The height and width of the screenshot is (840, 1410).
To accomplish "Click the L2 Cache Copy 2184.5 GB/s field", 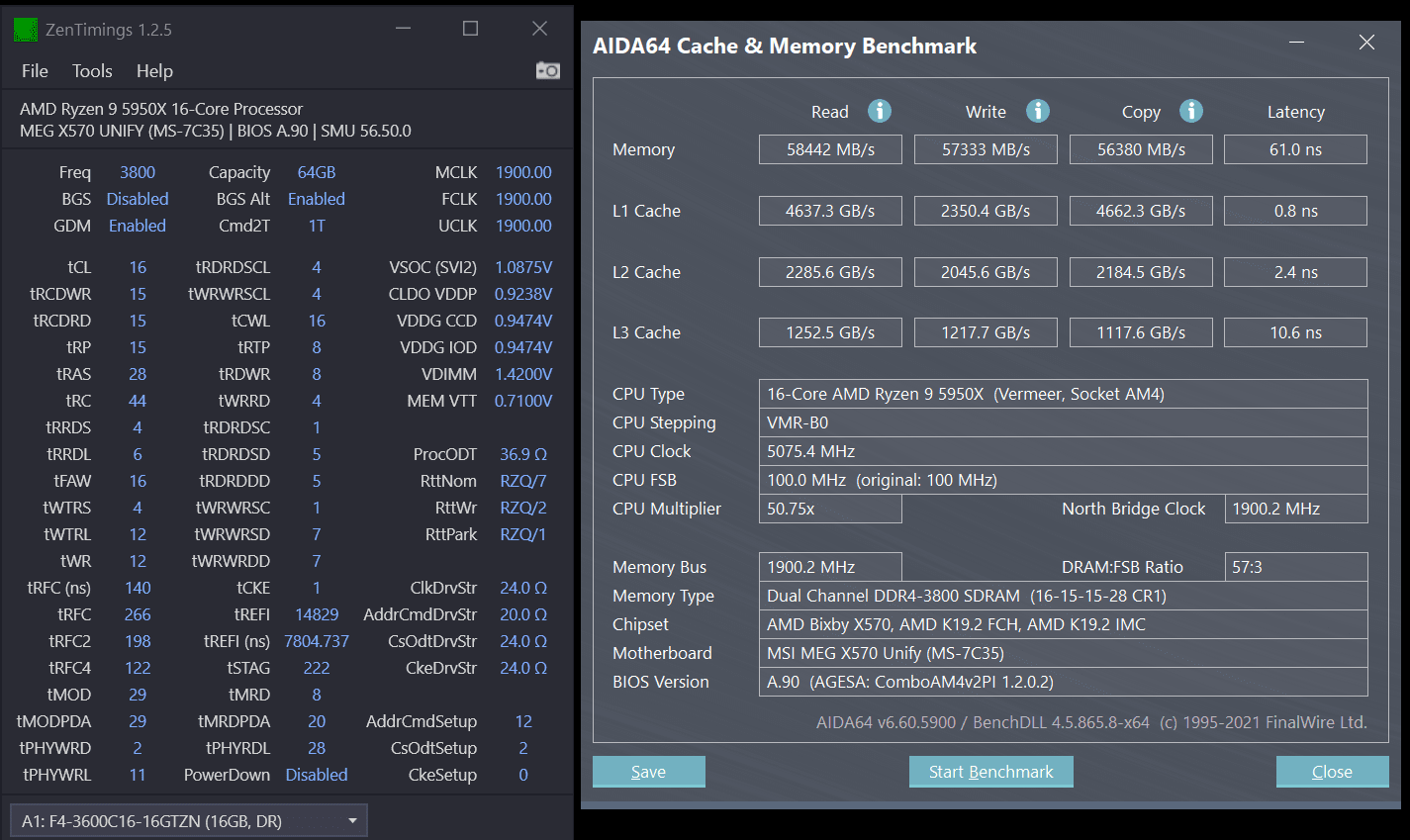I will coord(1141,272).
